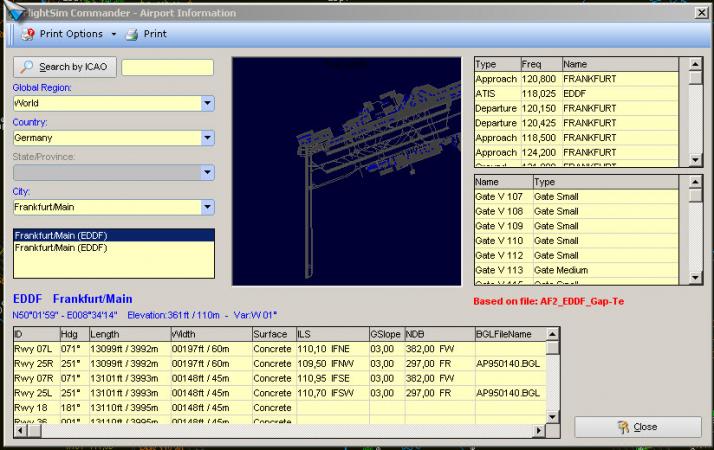Select the Departure 120,150 row

tap(576, 108)
